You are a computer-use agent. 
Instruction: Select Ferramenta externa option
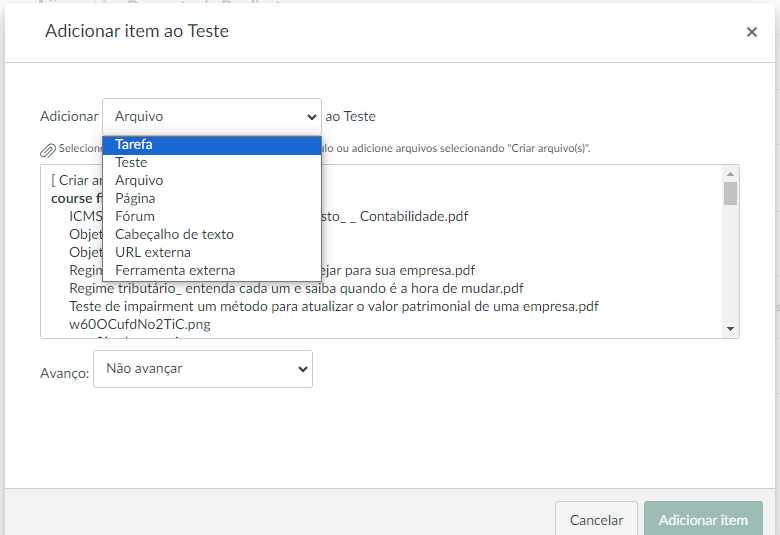[175, 270]
